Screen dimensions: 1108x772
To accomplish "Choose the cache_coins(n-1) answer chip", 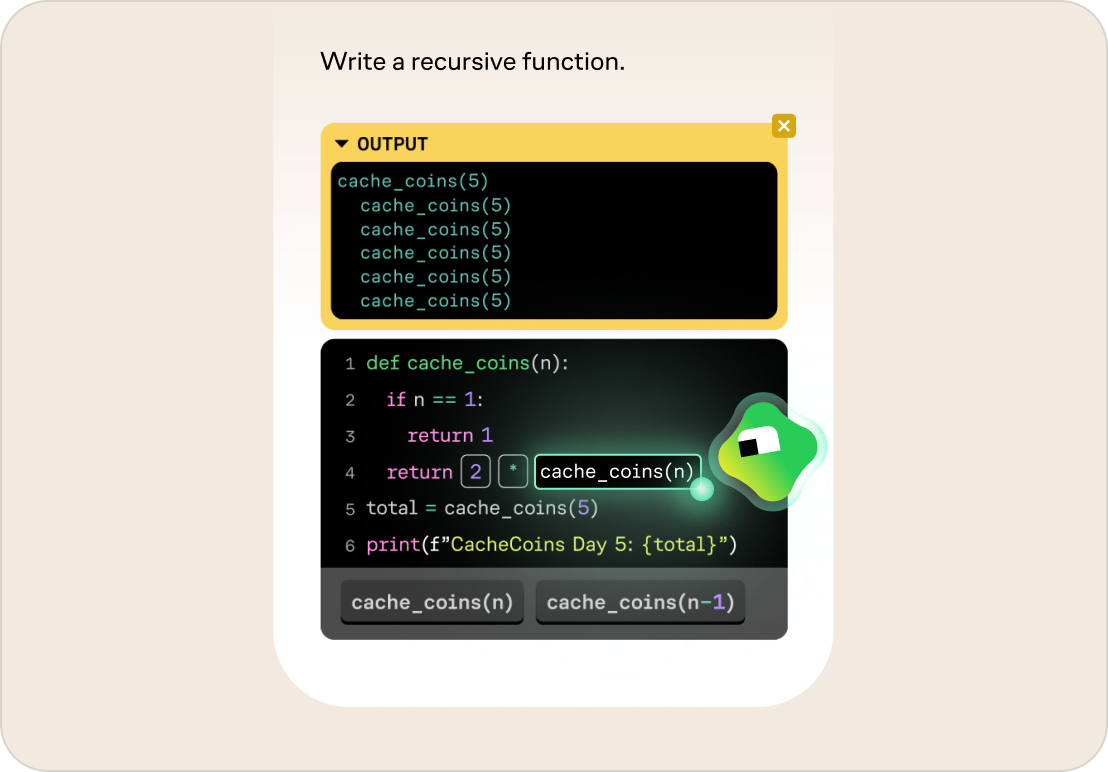I will pyautogui.click(x=640, y=602).
